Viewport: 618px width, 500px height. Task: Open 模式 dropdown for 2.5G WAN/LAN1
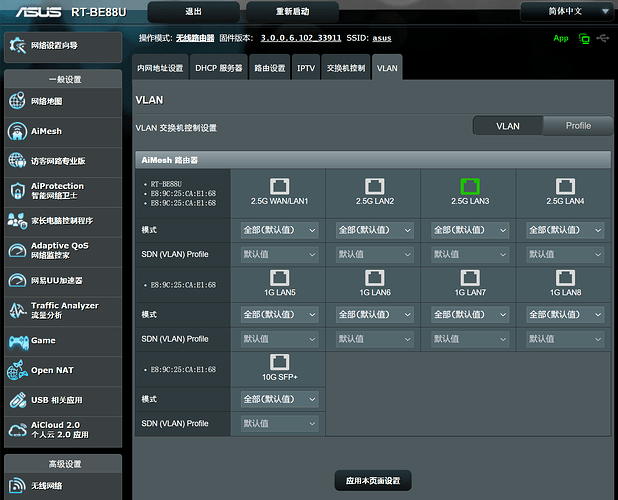pos(279,230)
